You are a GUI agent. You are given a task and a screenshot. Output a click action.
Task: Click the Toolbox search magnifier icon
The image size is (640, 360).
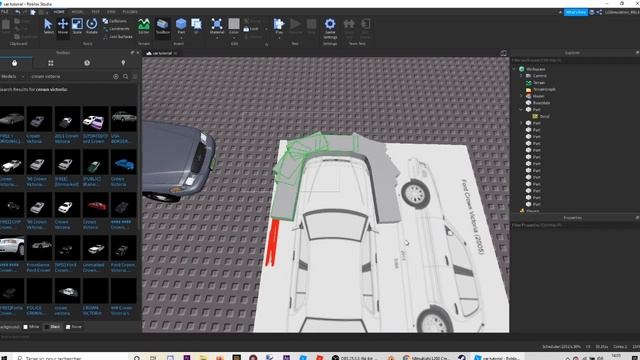pyautogui.click(x=126, y=76)
